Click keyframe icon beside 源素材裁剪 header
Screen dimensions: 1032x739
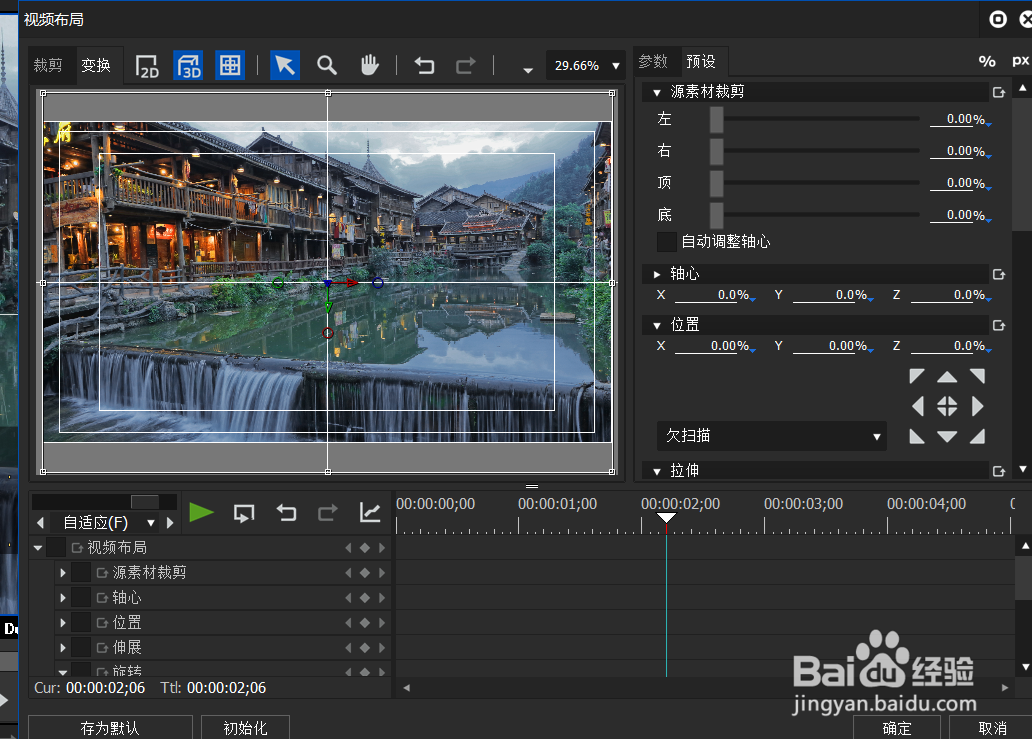pos(999,93)
